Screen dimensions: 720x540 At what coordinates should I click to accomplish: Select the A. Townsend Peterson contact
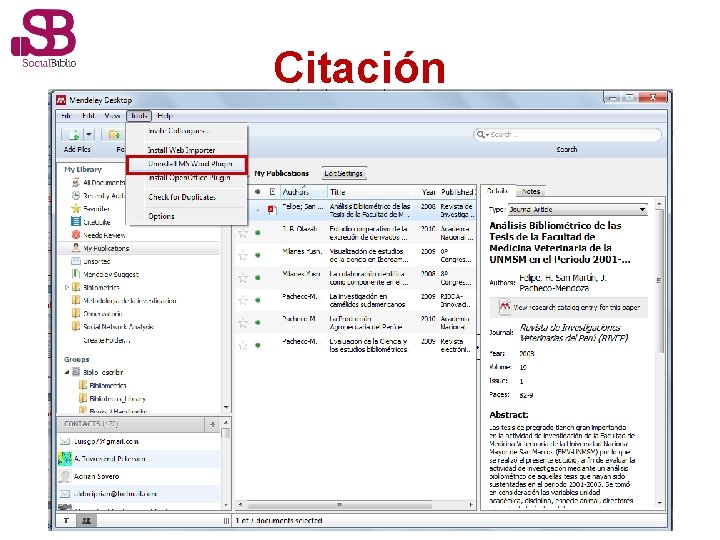pyautogui.click(x=139, y=459)
